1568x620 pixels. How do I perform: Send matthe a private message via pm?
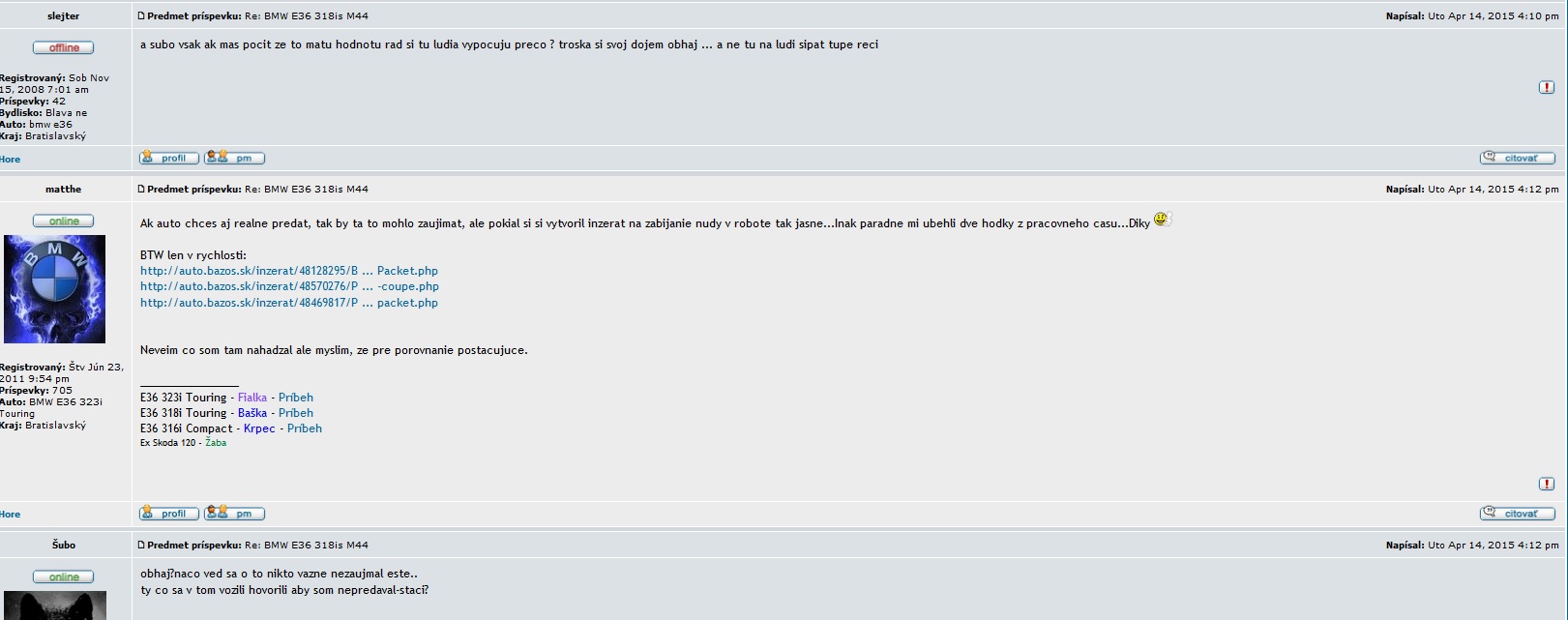[x=234, y=514]
